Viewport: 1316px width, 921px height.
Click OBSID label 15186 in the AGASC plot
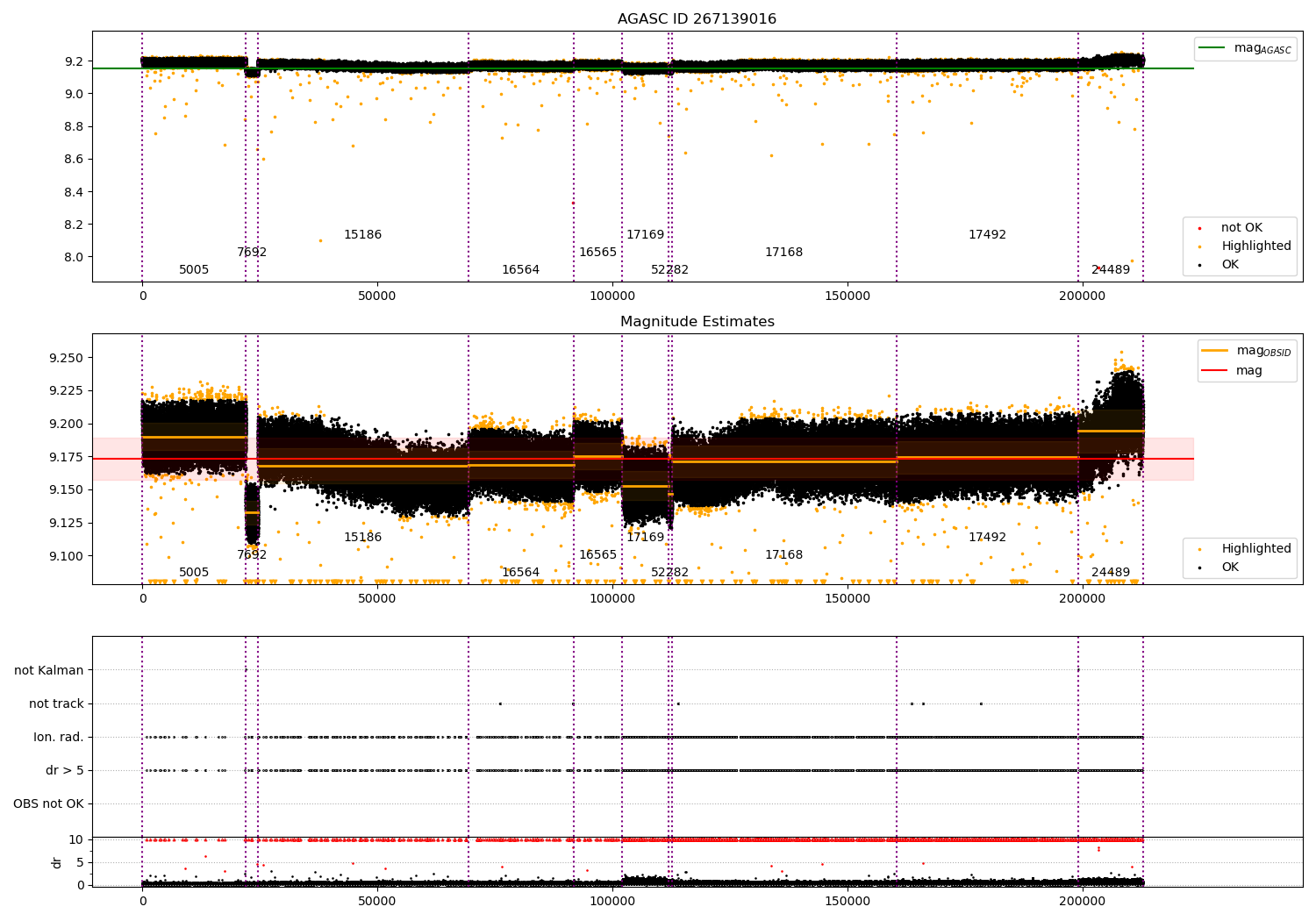click(362, 235)
